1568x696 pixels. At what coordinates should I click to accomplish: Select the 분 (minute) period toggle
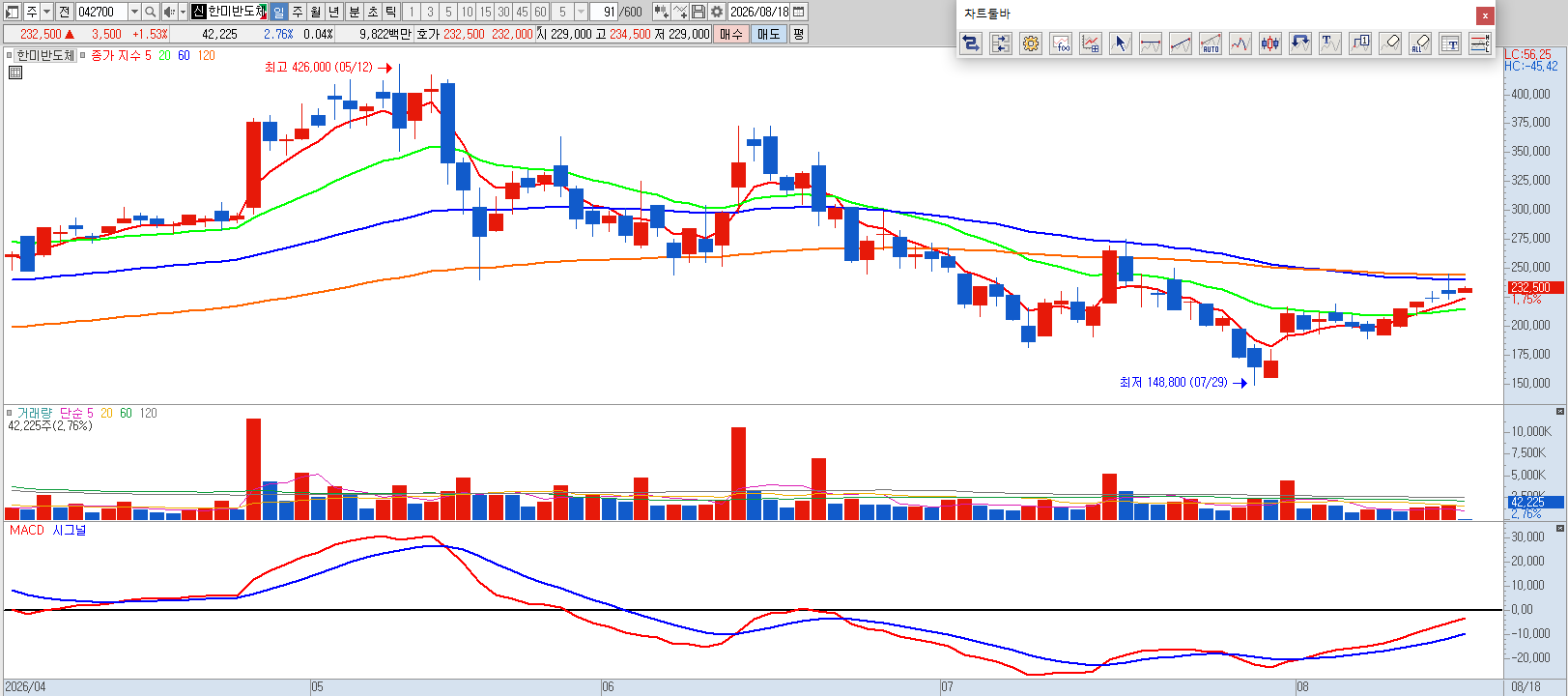(354, 12)
